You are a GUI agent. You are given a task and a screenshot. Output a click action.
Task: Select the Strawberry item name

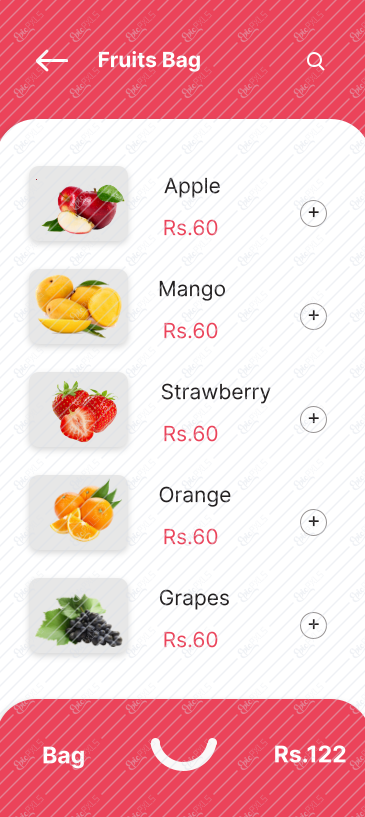[x=216, y=392]
